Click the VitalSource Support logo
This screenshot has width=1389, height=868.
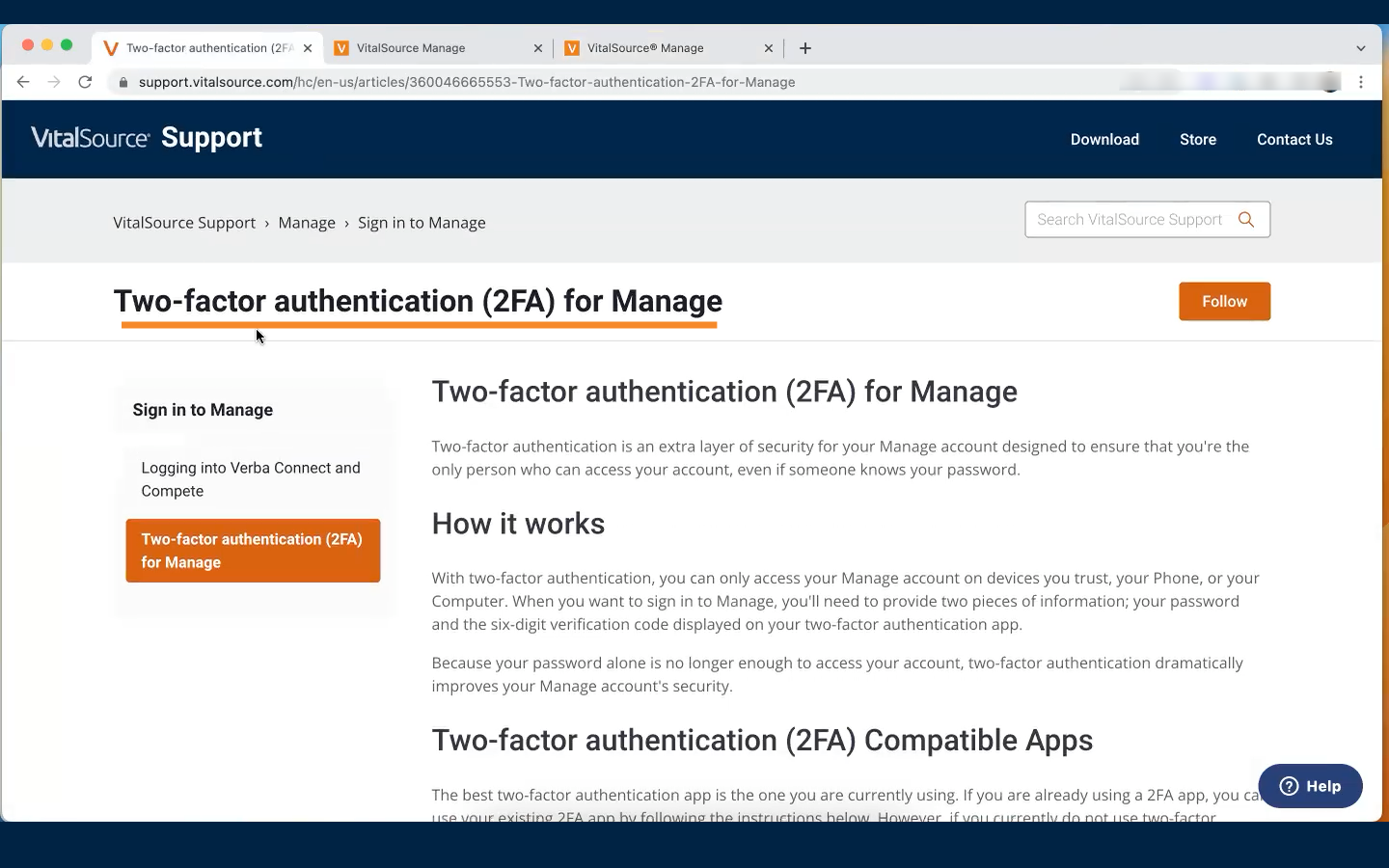[x=147, y=138]
